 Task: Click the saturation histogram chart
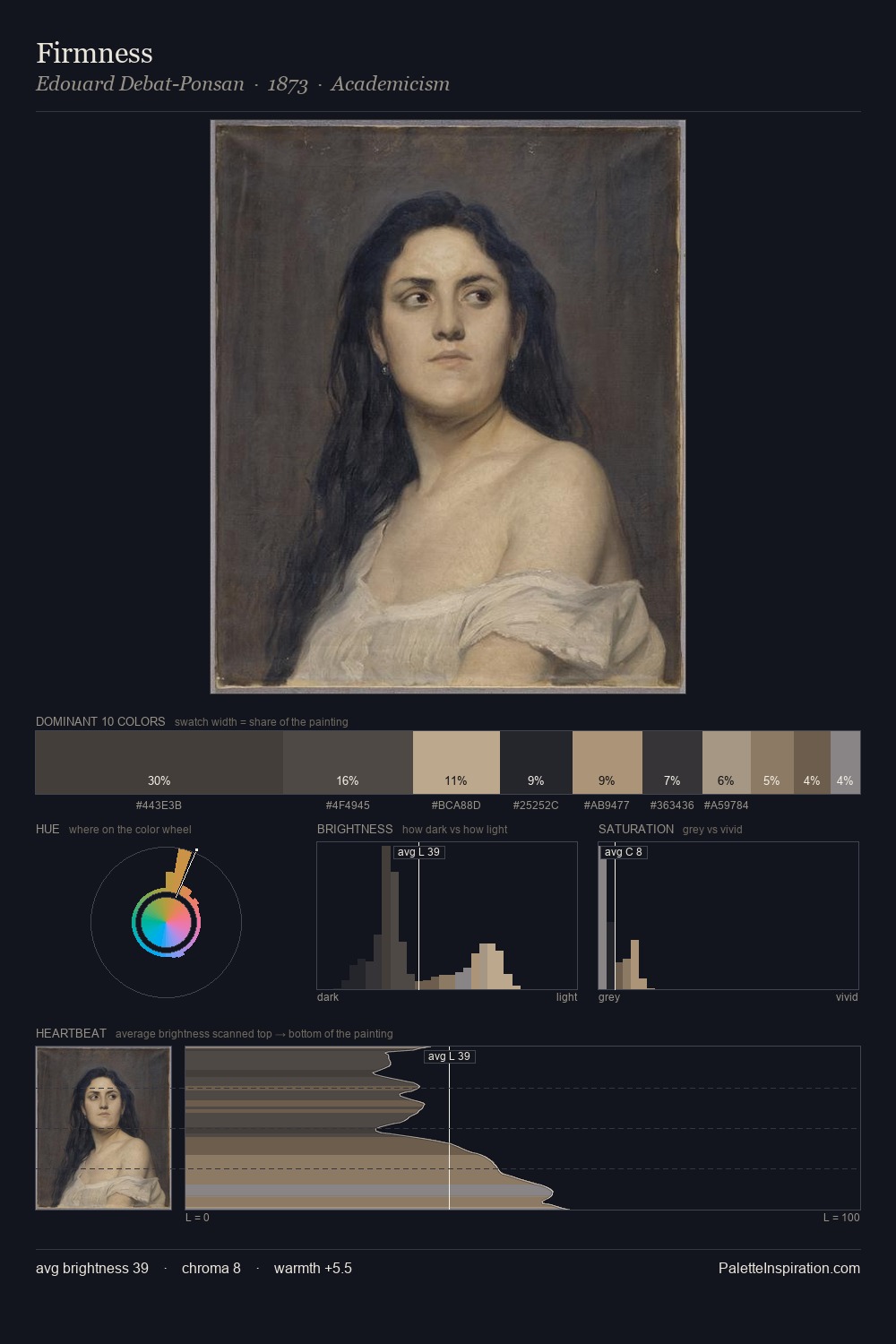728,916
